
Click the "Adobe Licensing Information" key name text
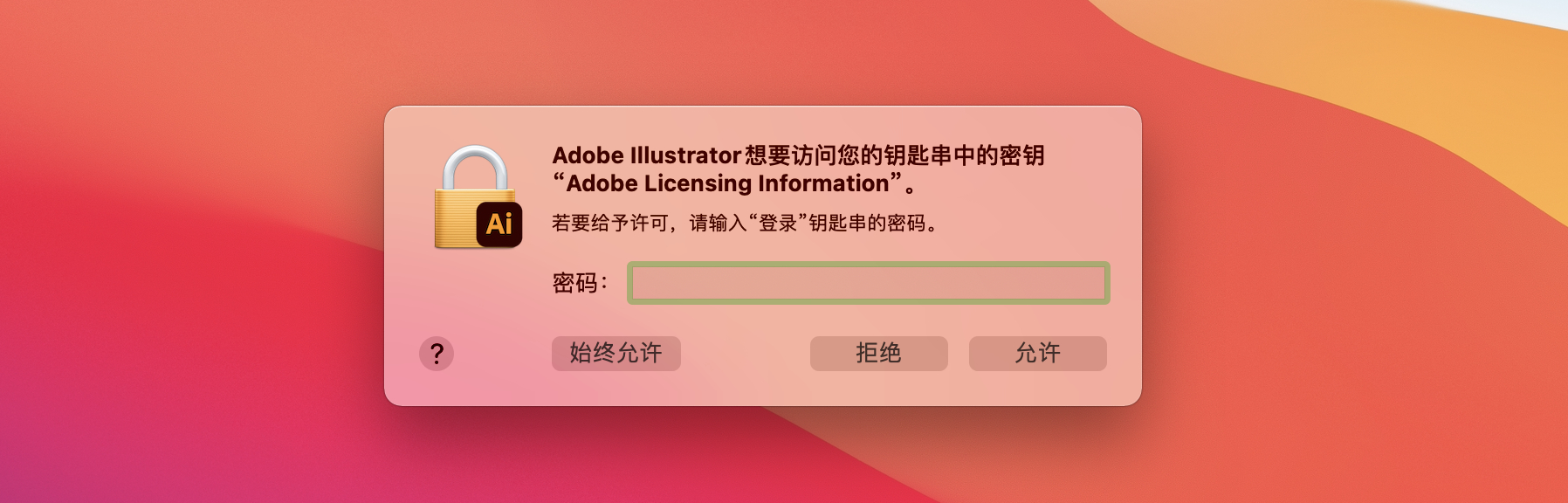tap(728, 183)
